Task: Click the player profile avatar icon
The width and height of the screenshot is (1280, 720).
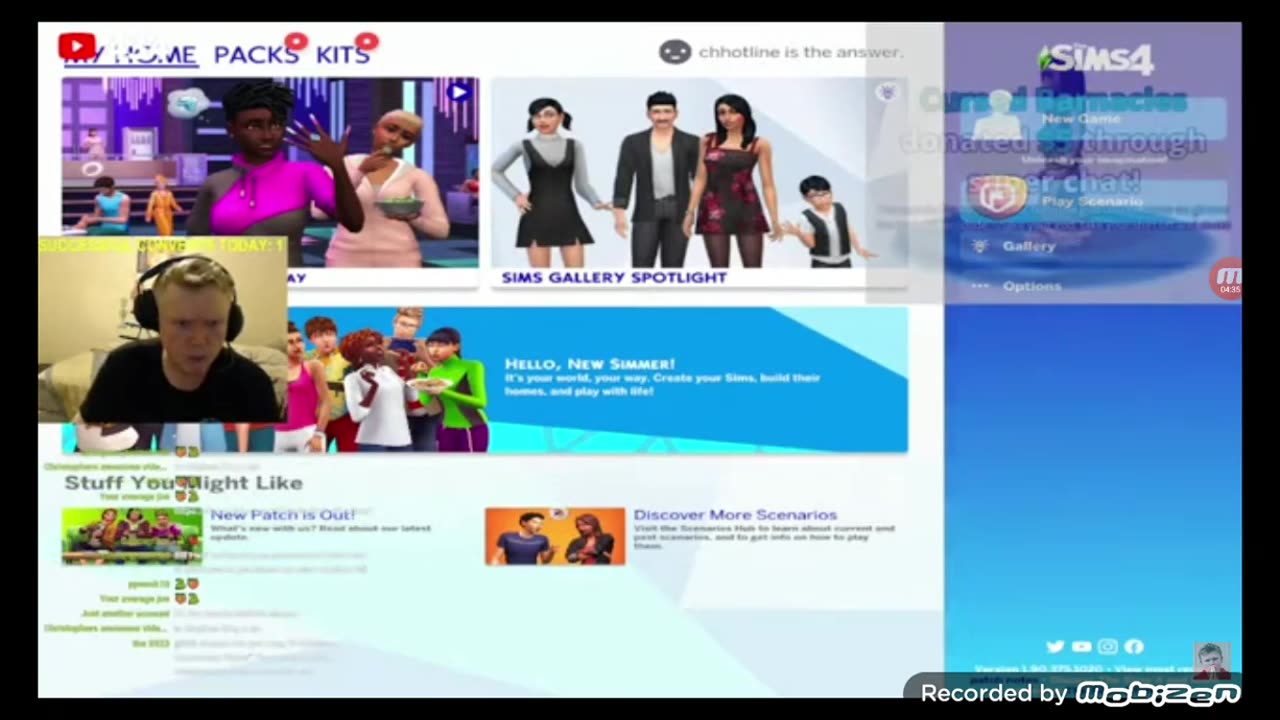Action: [675, 52]
